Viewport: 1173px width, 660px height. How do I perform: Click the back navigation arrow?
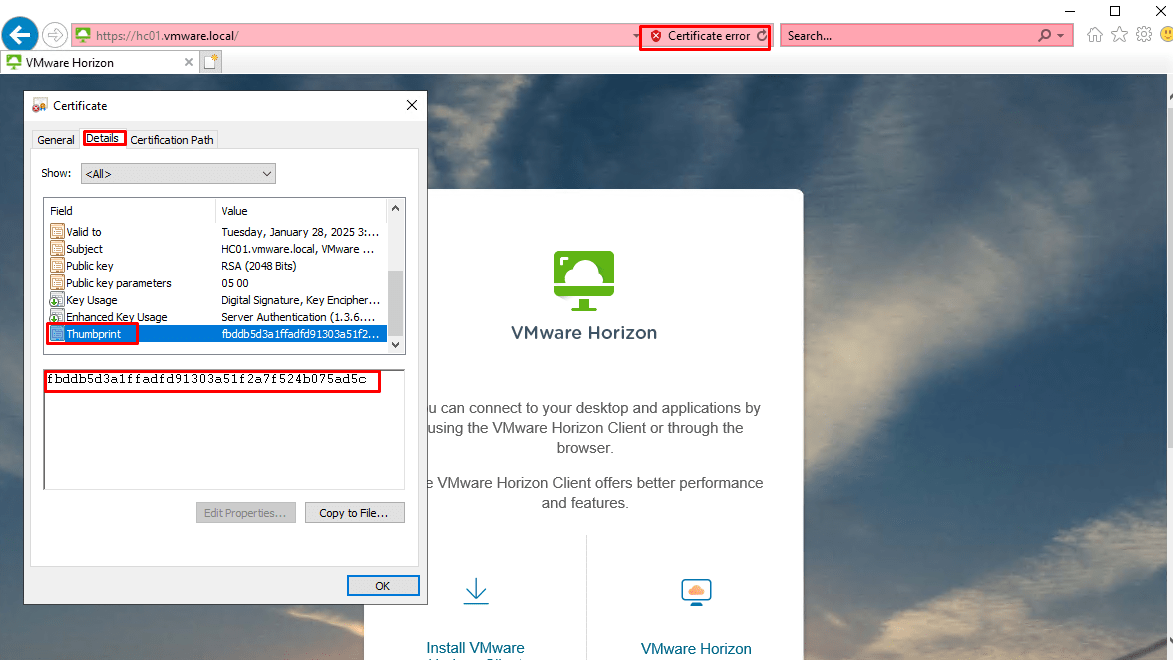click(19, 34)
